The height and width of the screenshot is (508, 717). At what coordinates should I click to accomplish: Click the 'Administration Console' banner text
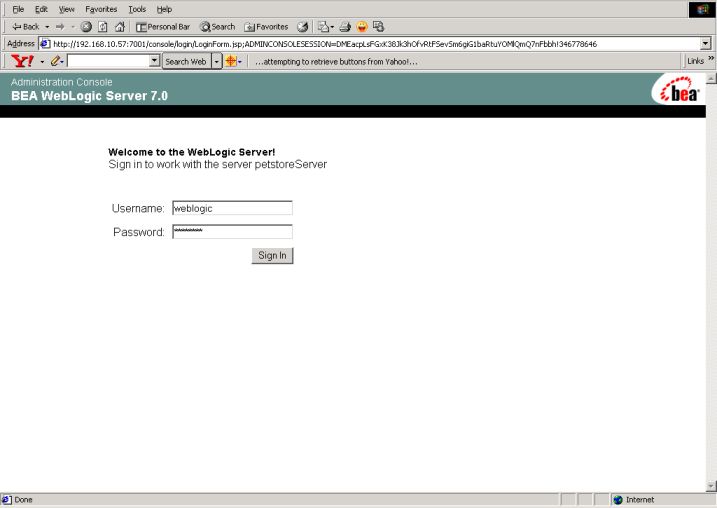click(x=62, y=82)
